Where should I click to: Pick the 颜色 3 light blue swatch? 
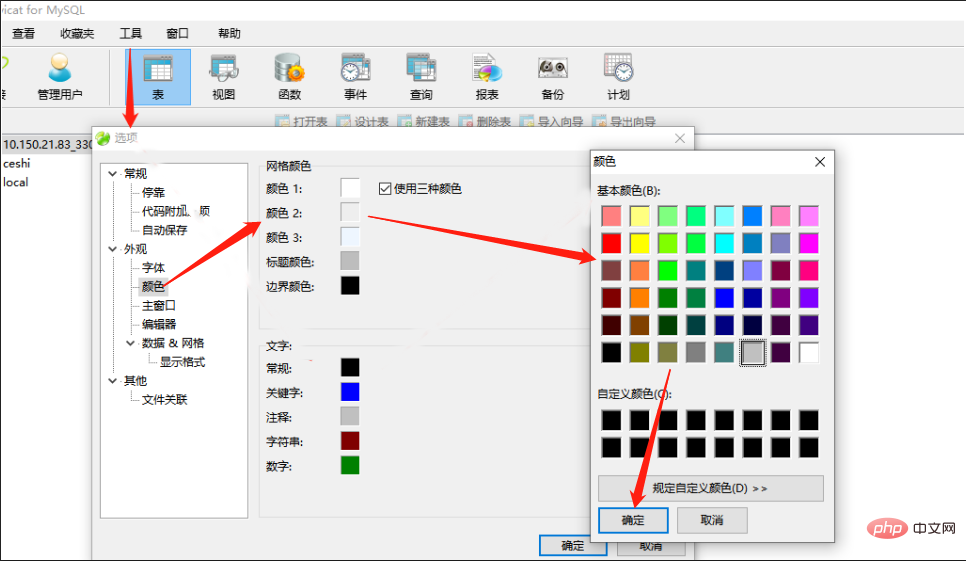click(350, 236)
